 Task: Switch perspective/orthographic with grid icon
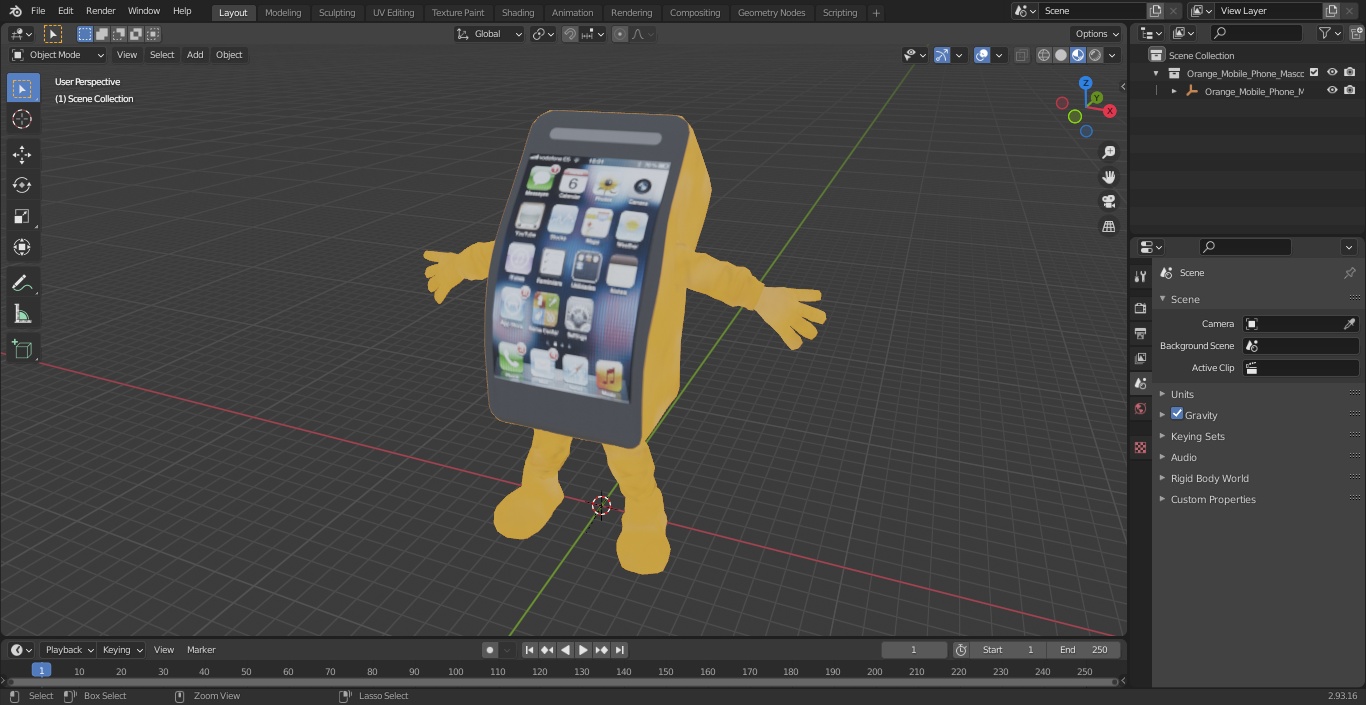coord(1109,227)
